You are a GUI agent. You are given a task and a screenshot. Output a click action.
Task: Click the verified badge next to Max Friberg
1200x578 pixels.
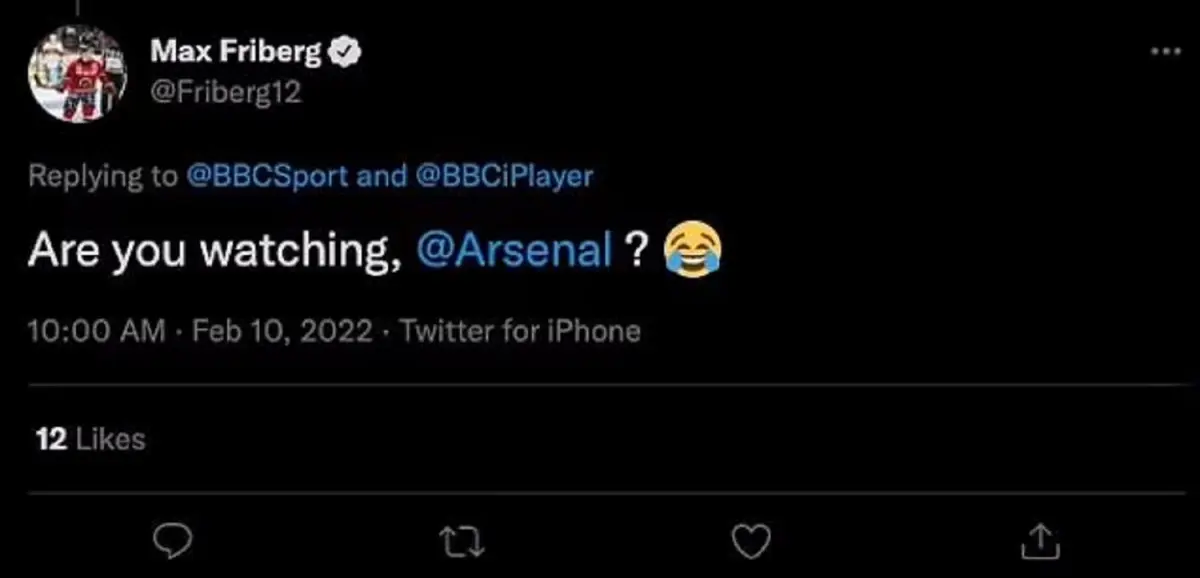[346, 53]
